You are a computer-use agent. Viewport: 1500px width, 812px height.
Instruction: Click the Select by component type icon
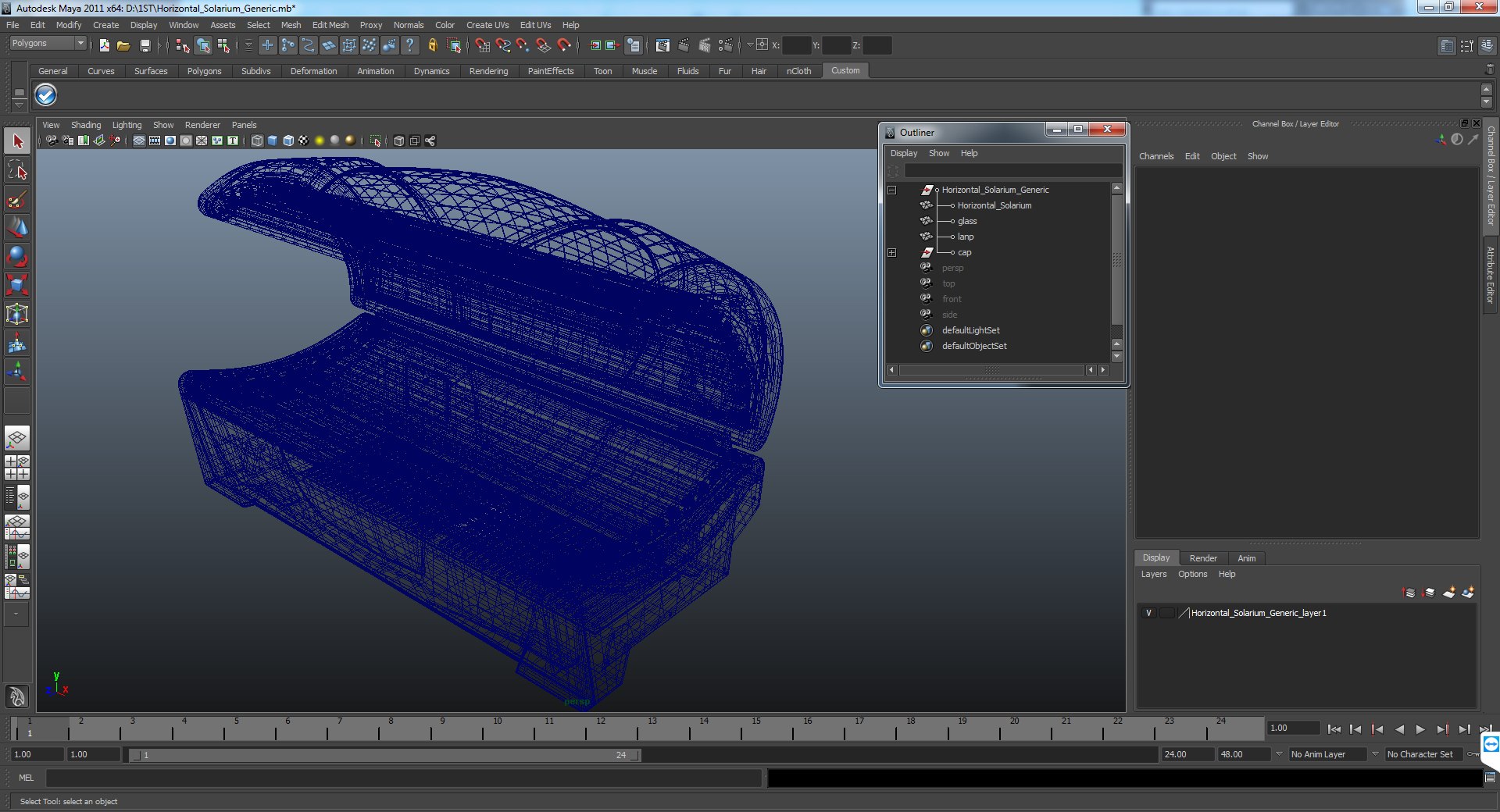coord(223,45)
